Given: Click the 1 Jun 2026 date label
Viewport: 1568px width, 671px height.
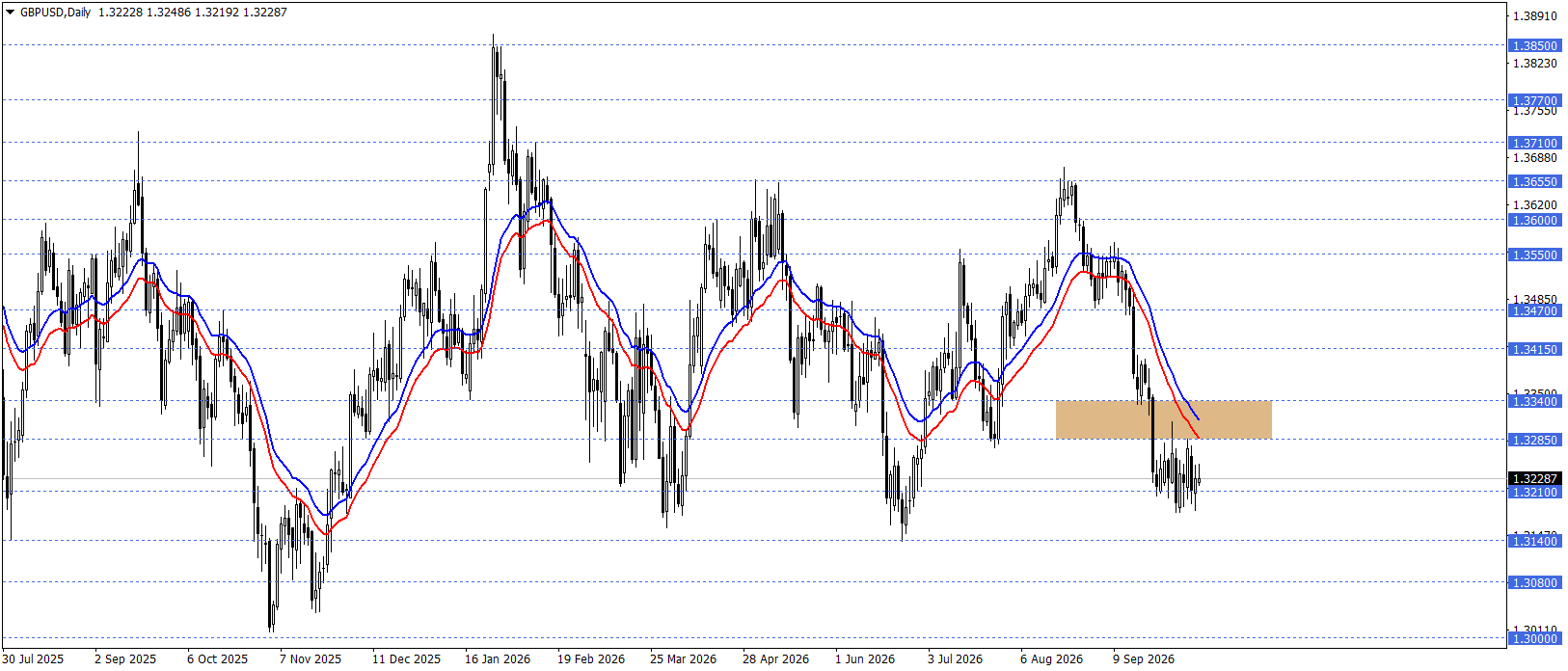Looking at the screenshot, I should pos(865,659).
